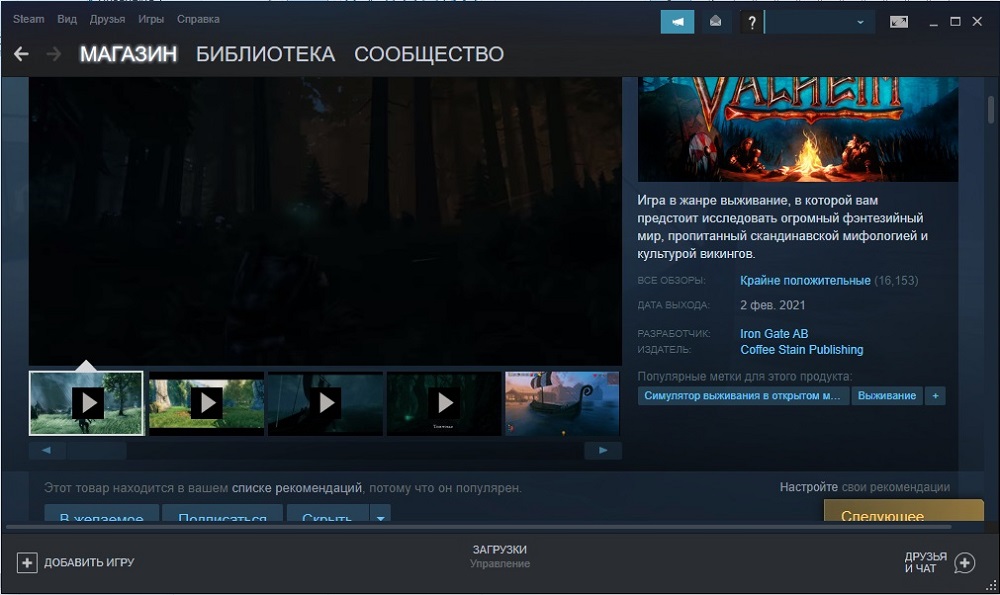Screen dimensions: 1000x595
Task: Switch to Big Picture mode icon
Action: (x=899, y=21)
